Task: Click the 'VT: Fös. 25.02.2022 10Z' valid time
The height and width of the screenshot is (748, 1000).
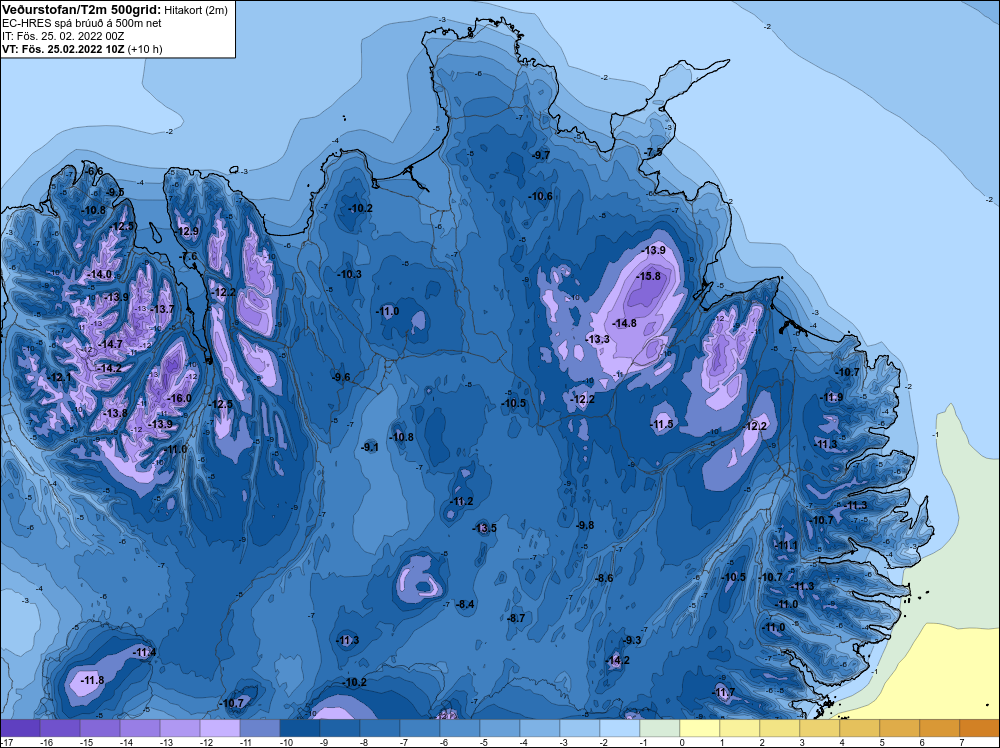Action: click(x=64, y=48)
